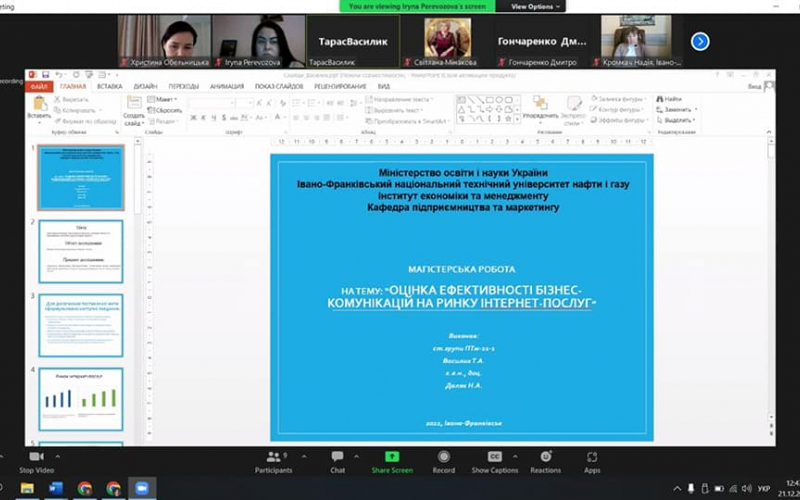
Task: Click Копировать (Copy) in clipboard group
Action: (74, 110)
